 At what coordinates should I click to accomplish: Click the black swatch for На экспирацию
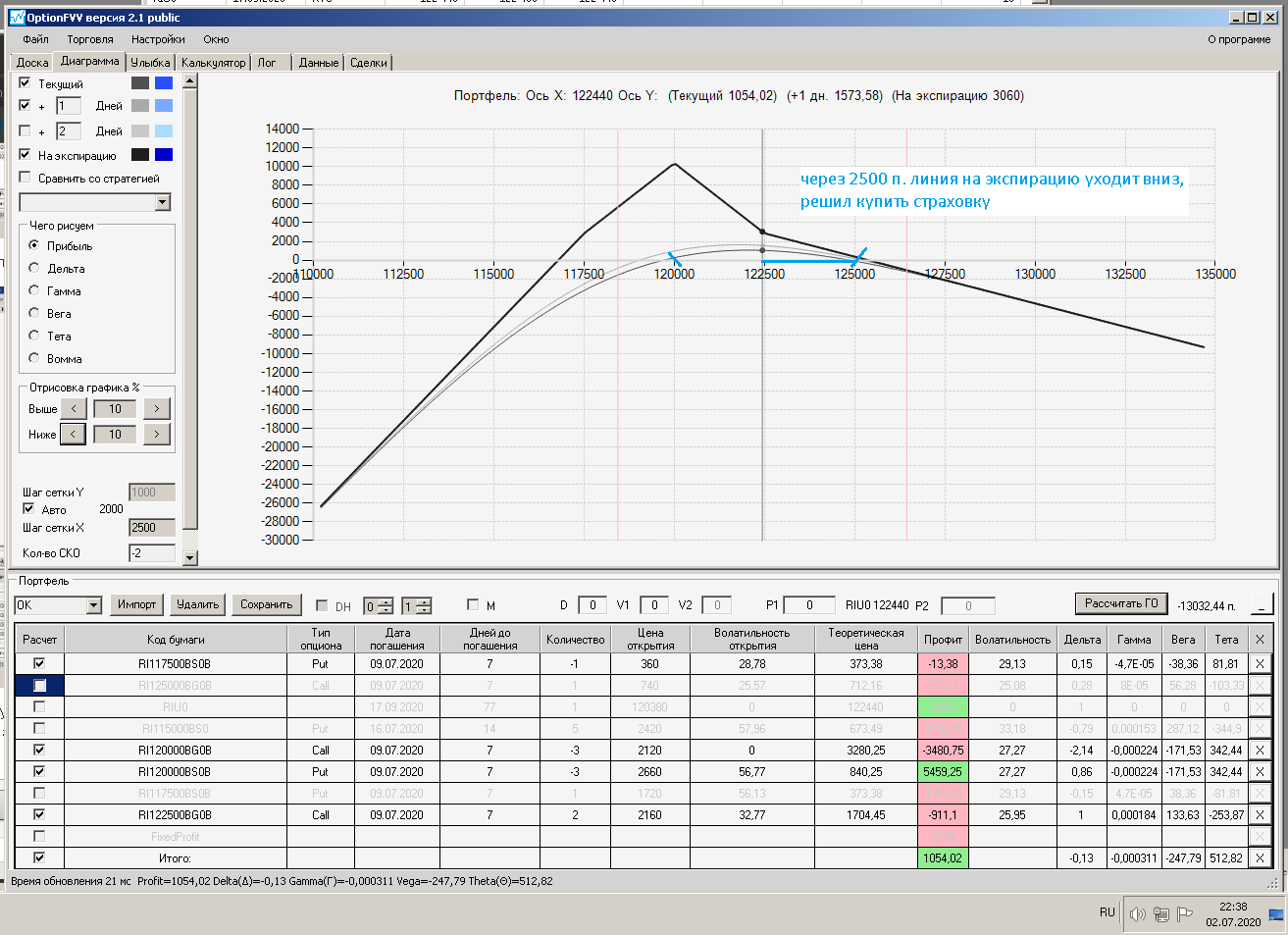tap(140, 154)
